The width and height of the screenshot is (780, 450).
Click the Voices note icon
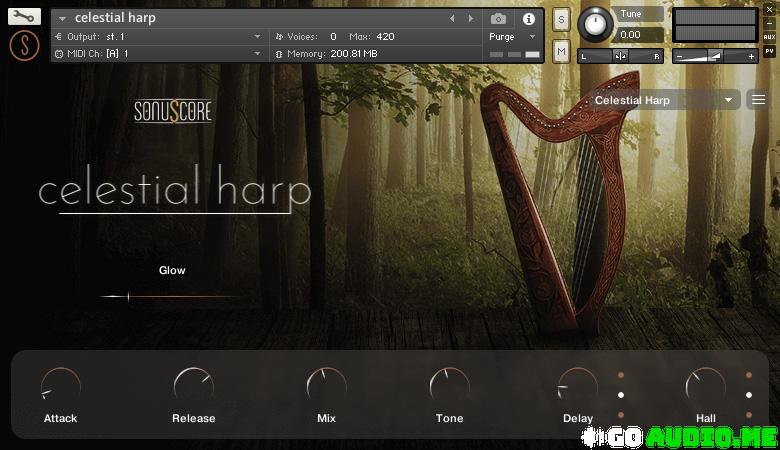(x=279, y=37)
